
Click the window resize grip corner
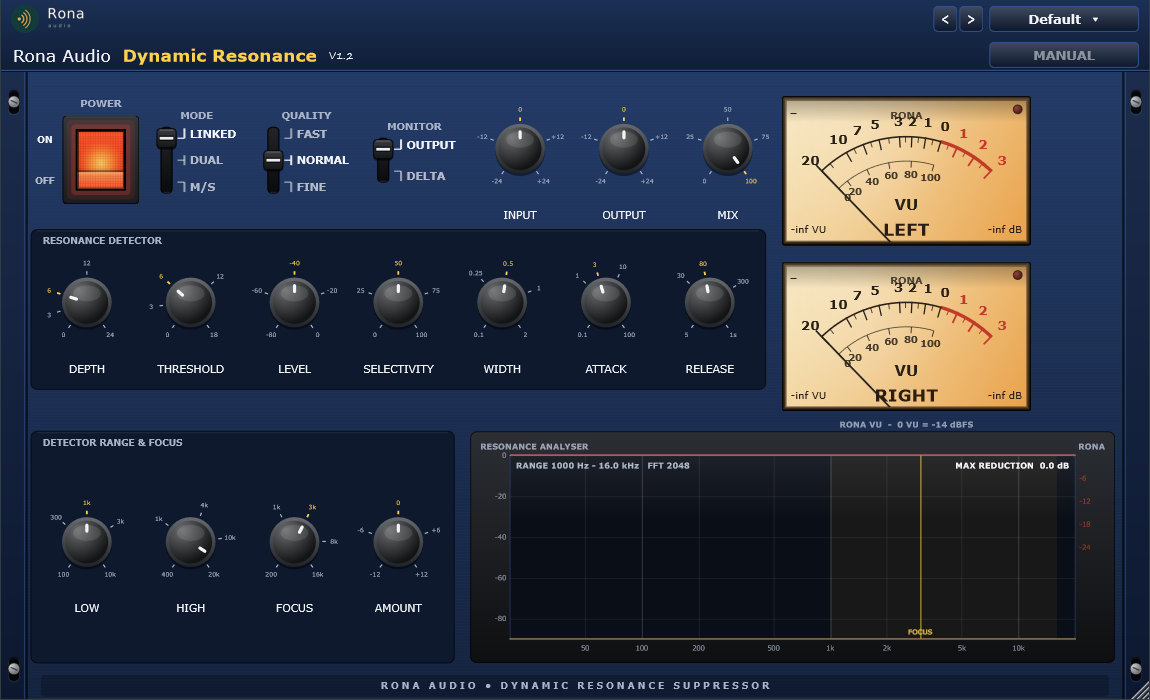[x=1140, y=690]
